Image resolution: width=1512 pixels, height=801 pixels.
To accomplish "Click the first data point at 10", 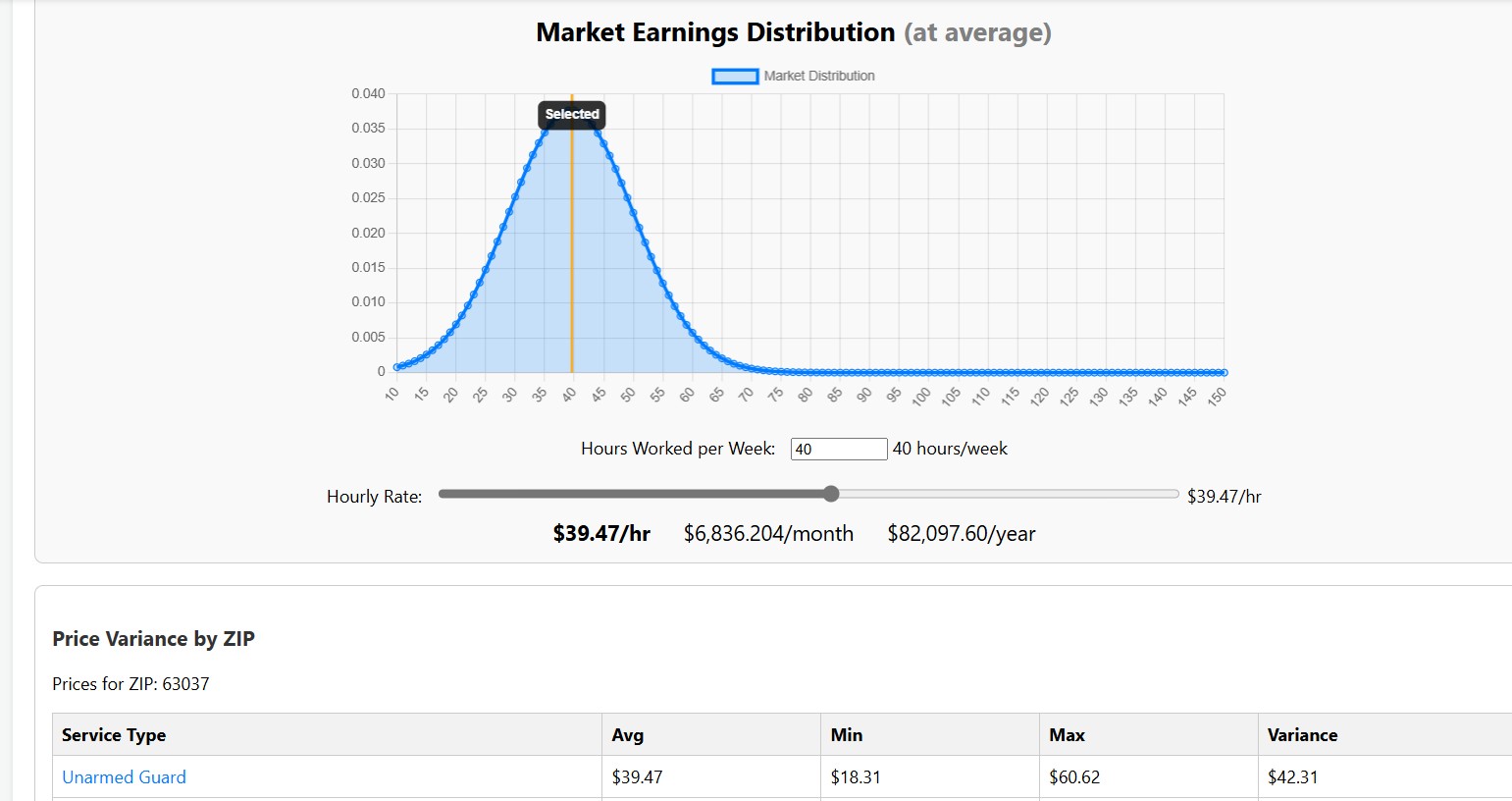I will (397, 367).
